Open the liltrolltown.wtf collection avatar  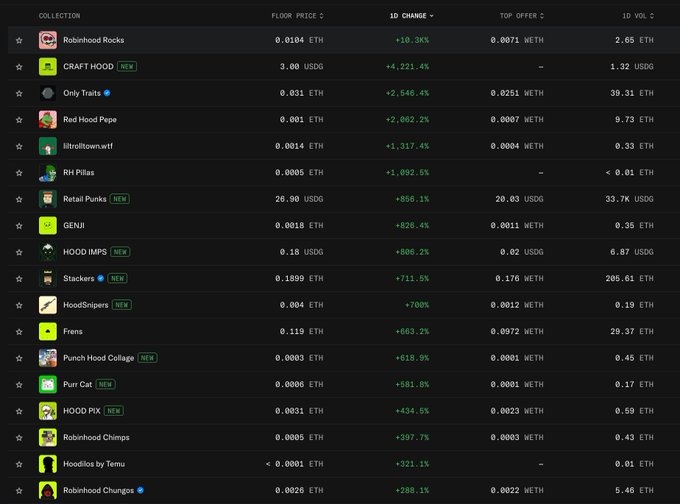[48, 146]
